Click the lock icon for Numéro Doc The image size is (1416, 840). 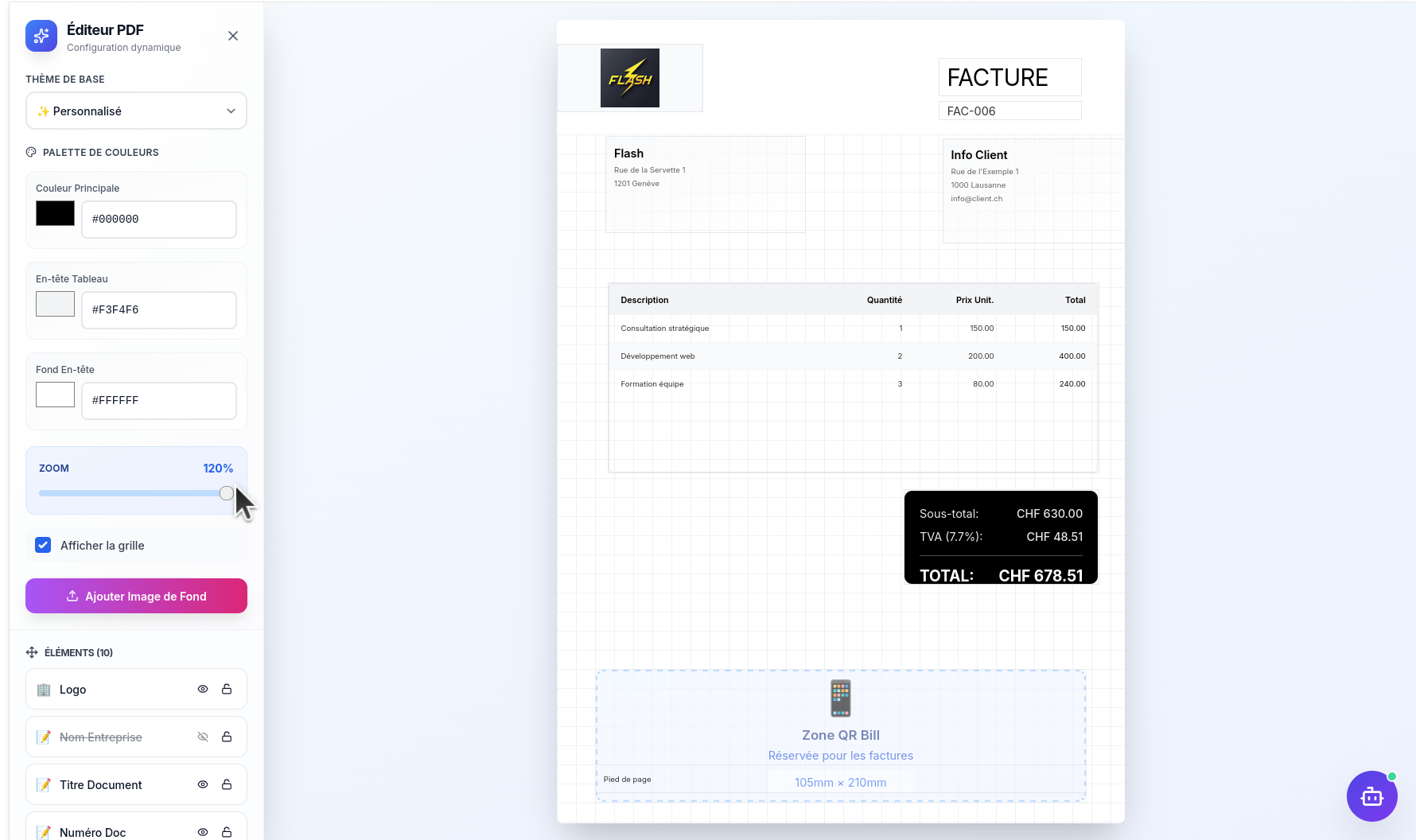click(x=227, y=831)
